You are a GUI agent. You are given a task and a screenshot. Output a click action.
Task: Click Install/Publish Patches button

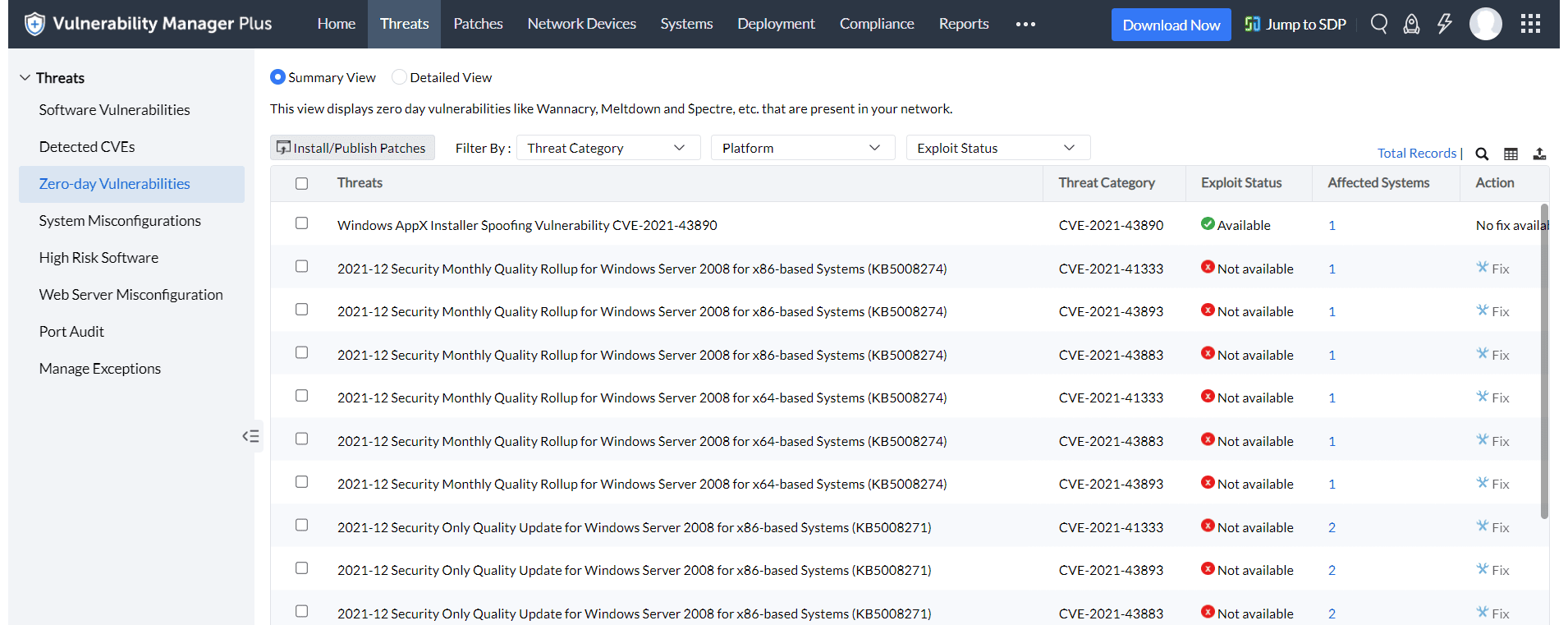coord(352,148)
